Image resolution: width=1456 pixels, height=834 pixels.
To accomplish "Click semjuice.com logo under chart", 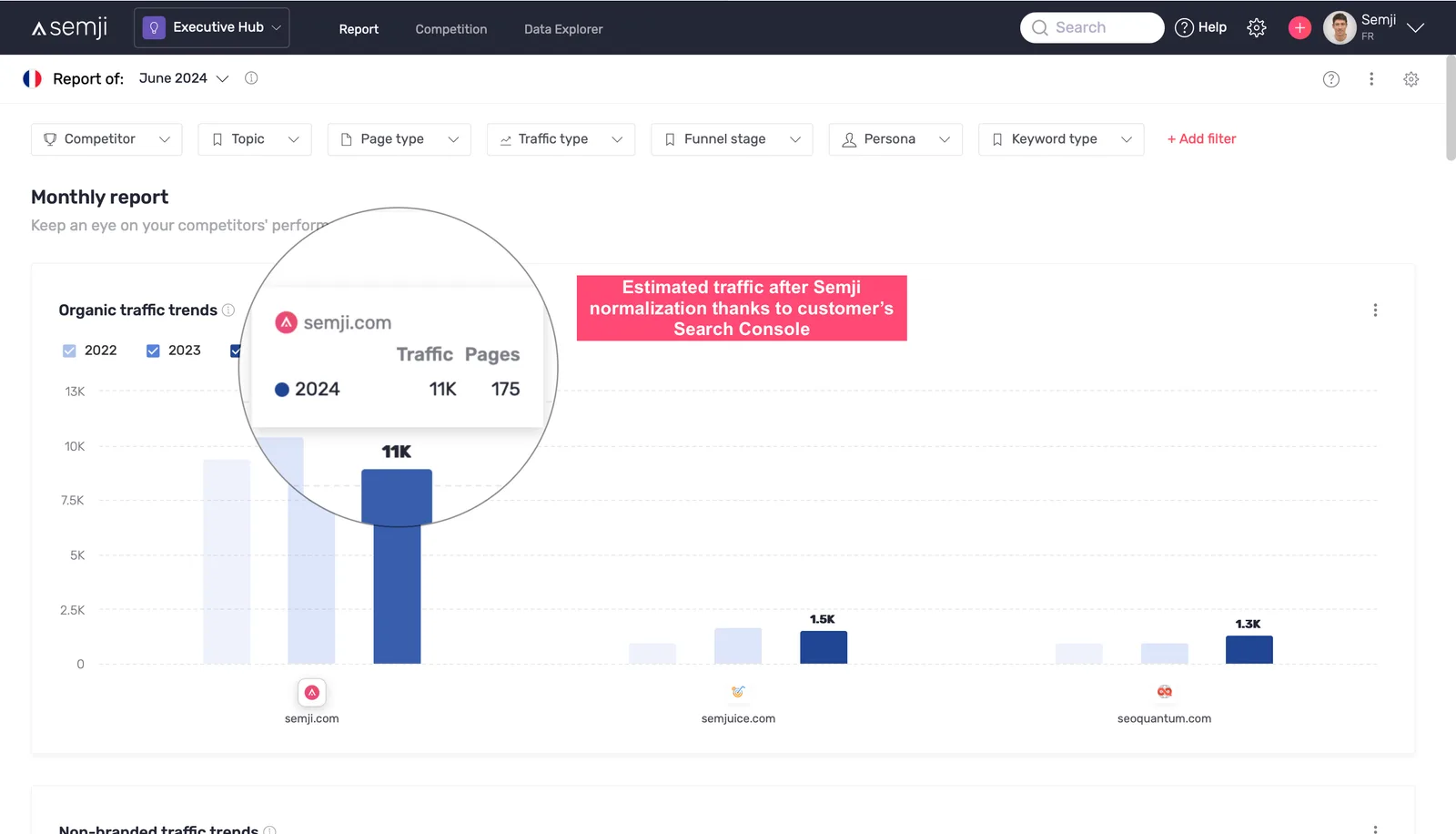I will click(738, 692).
